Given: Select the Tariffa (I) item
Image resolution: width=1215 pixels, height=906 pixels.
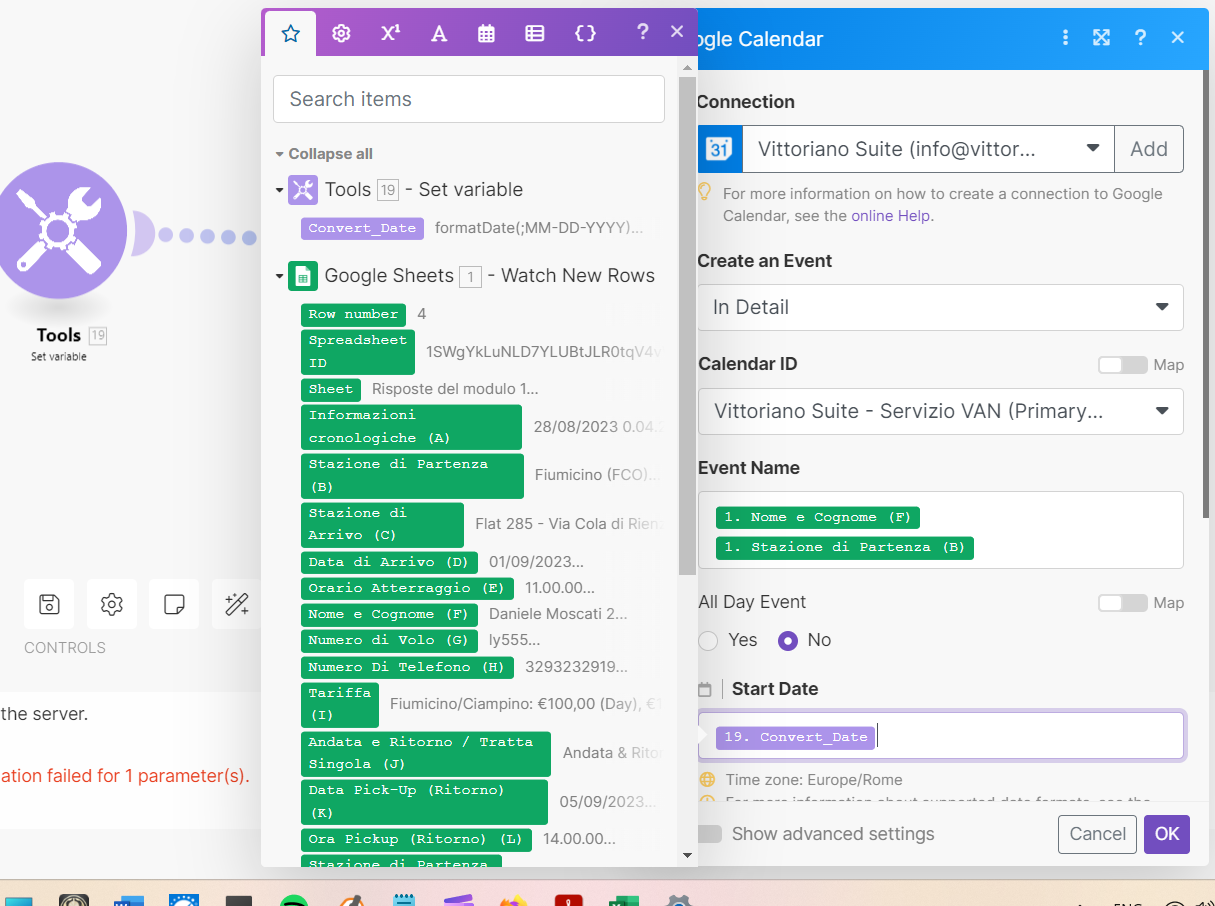Looking at the screenshot, I should point(340,704).
